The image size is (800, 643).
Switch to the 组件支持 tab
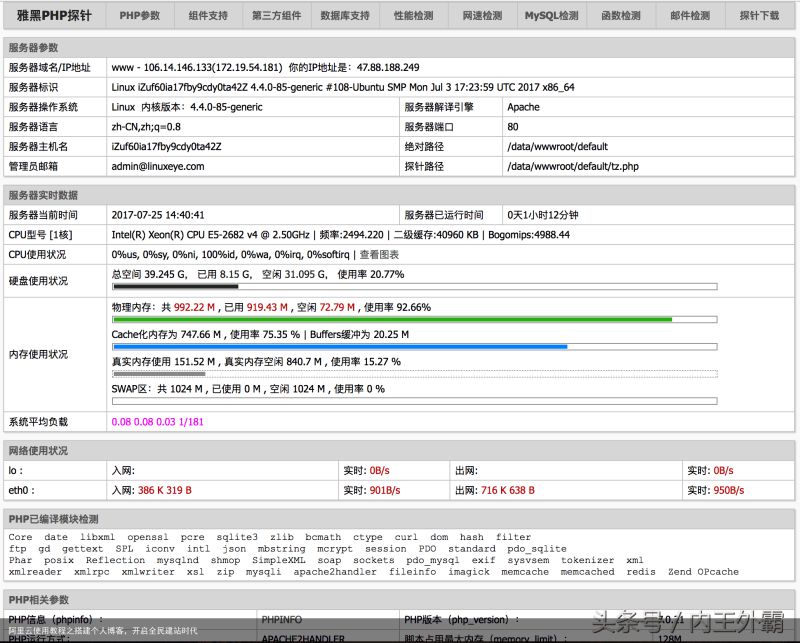click(208, 16)
